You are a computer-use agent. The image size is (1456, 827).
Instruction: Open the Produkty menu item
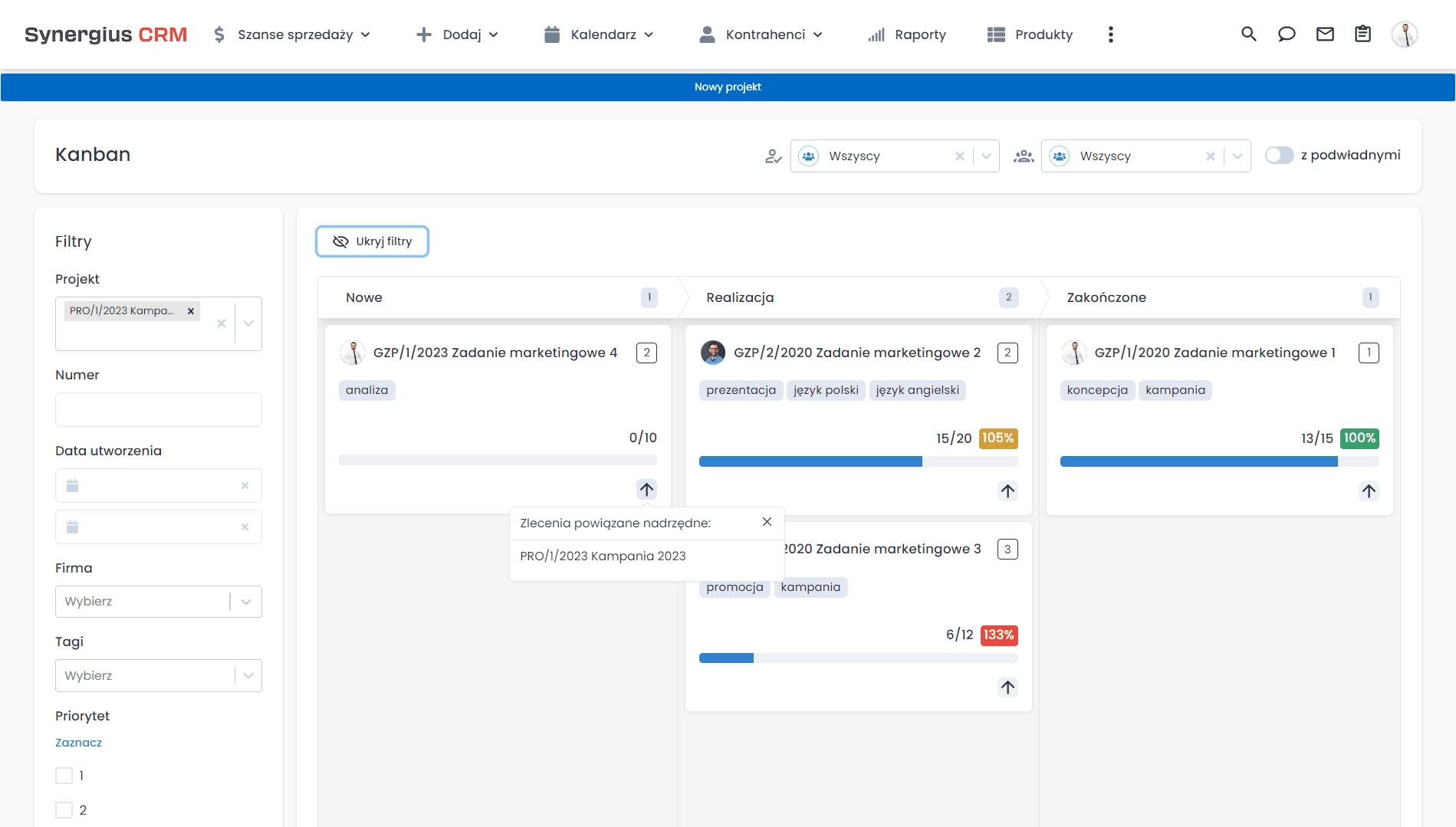[1043, 34]
